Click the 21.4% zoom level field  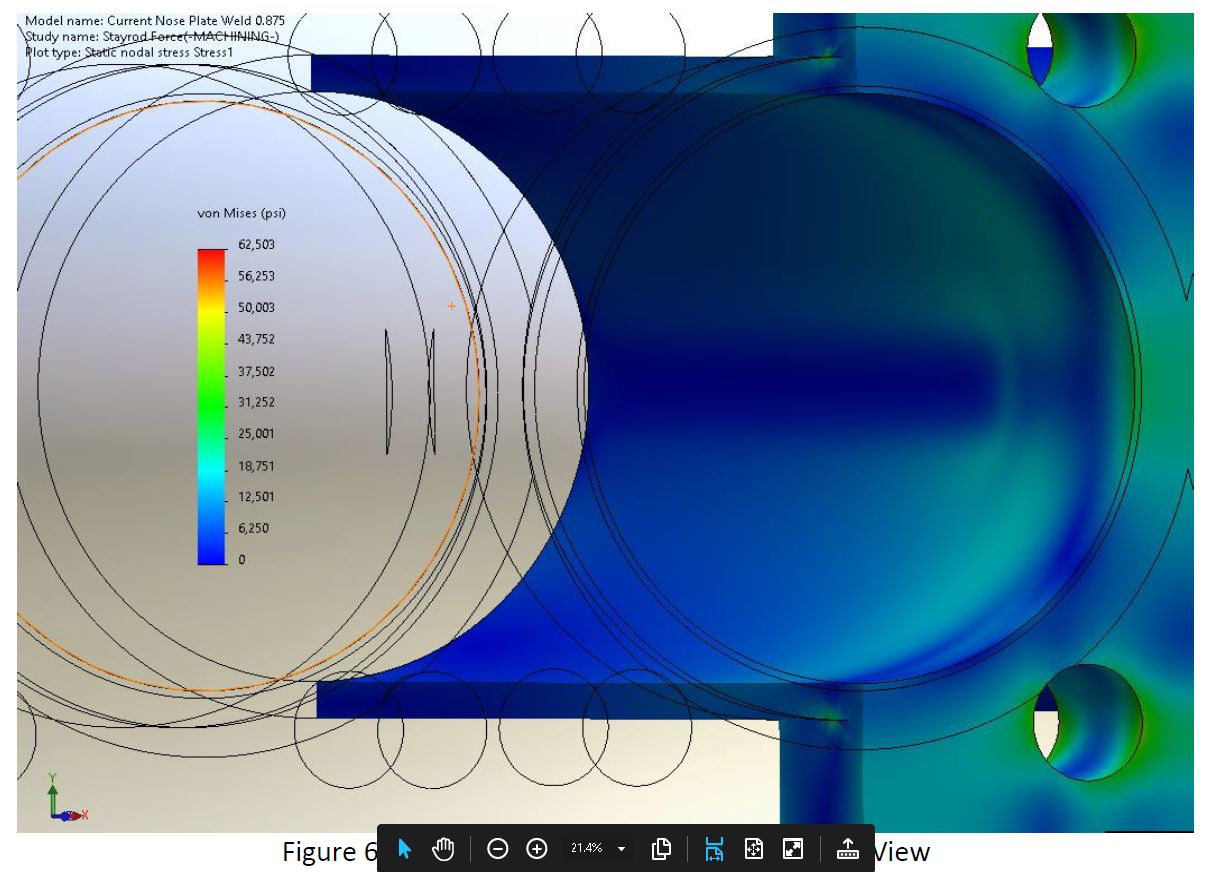point(587,849)
